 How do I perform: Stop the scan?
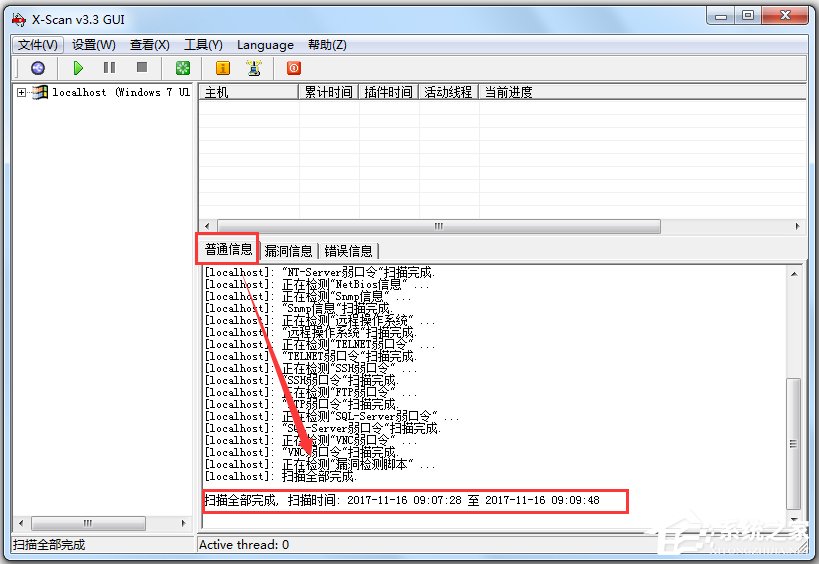coord(142,67)
